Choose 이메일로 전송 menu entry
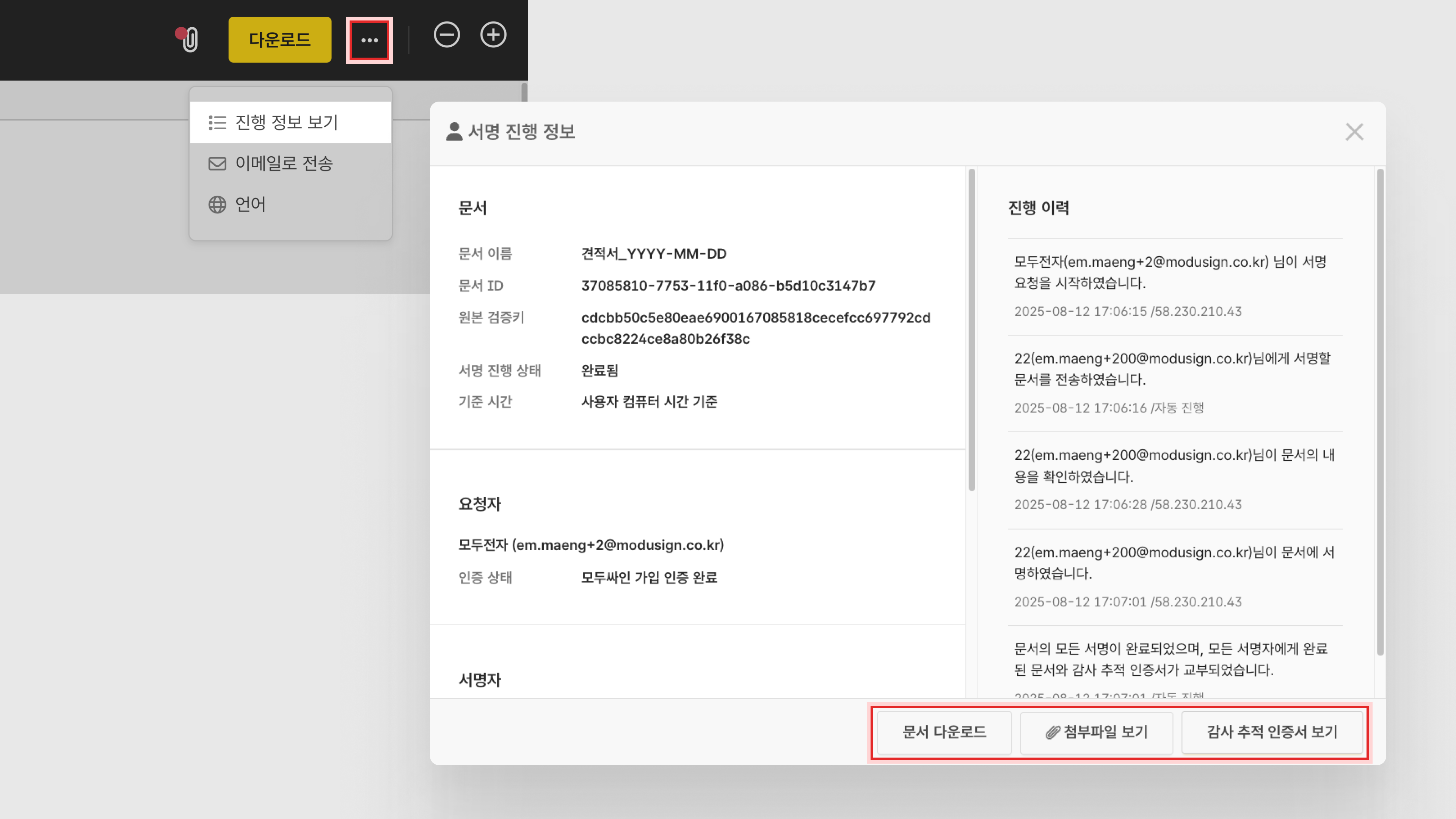Viewport: 1456px width, 819px height. pos(284,163)
